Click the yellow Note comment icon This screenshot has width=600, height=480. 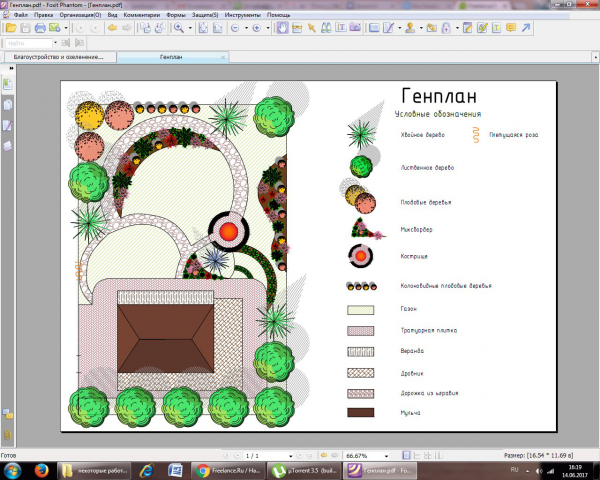pos(511,28)
